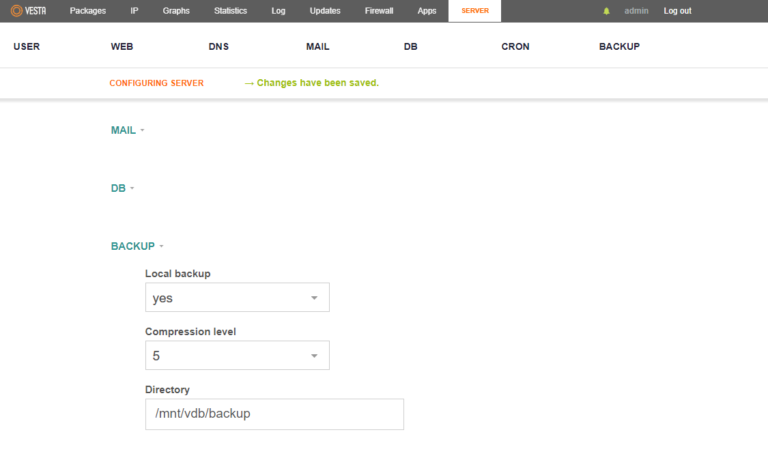The image size is (768, 458).
Task: Open the MAIL section in top navigation
Action: pos(317,47)
